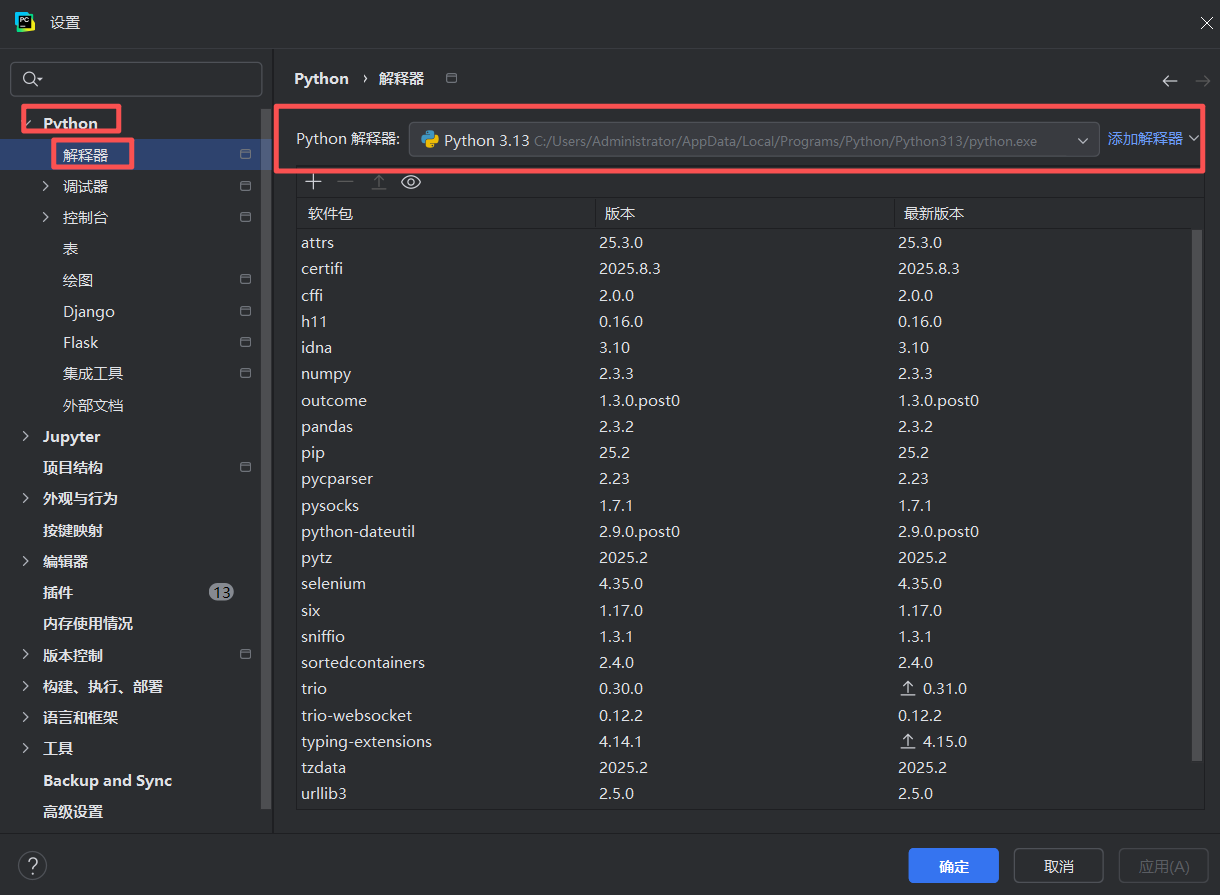This screenshot has width=1220, height=895.
Task: Click the back navigation arrow
Action: [1170, 80]
